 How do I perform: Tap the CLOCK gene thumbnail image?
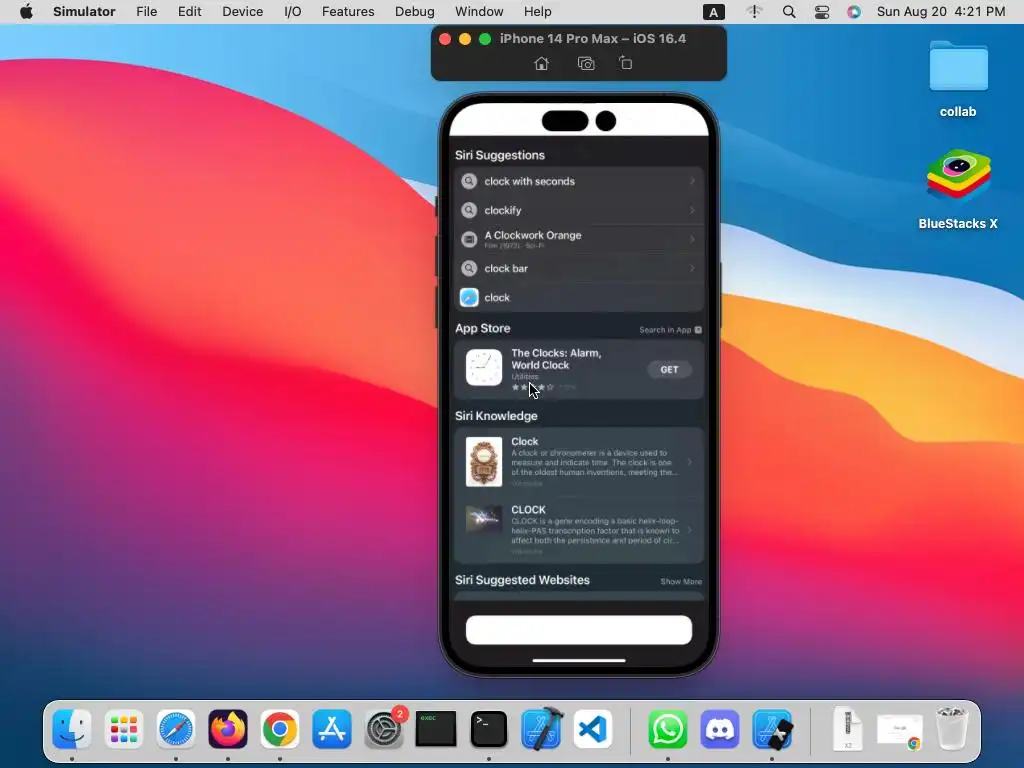[484, 519]
